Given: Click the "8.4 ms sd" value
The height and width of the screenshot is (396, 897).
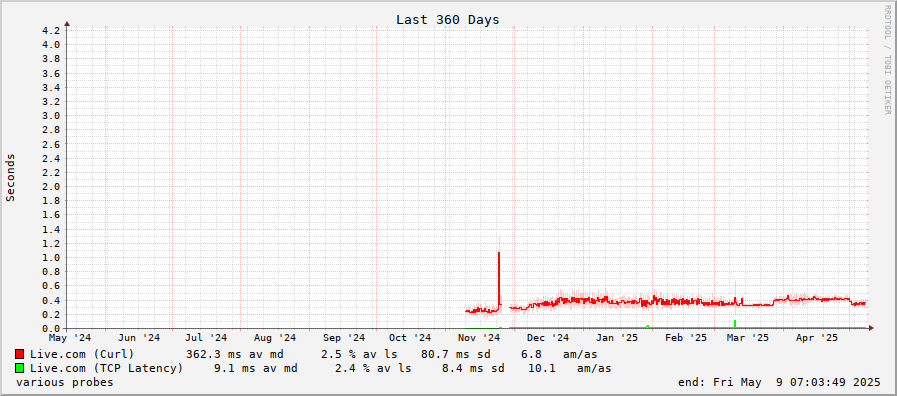Looking at the screenshot, I should click(473, 369).
